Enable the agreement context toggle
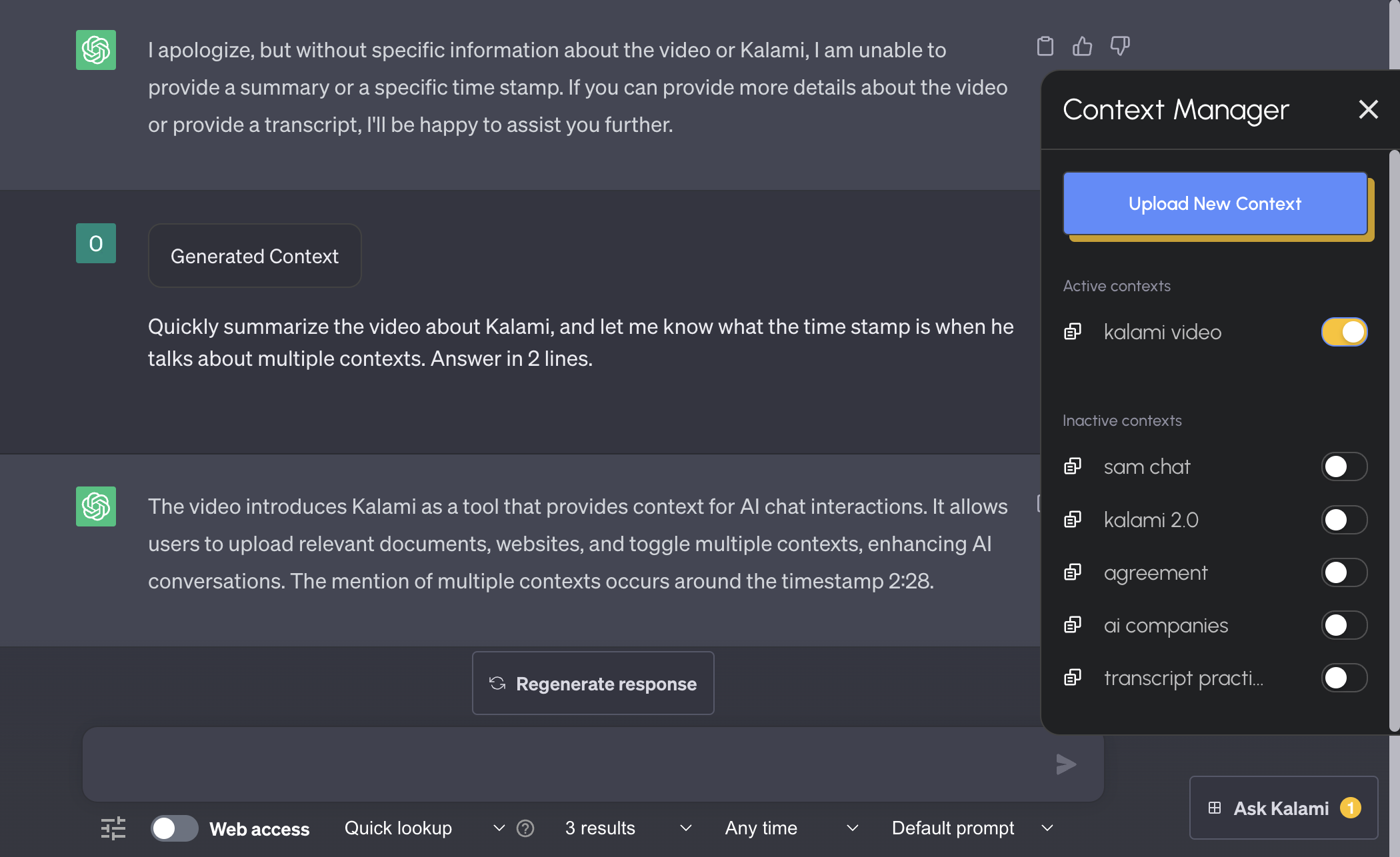Viewport: 1400px width, 857px height. 1344,572
